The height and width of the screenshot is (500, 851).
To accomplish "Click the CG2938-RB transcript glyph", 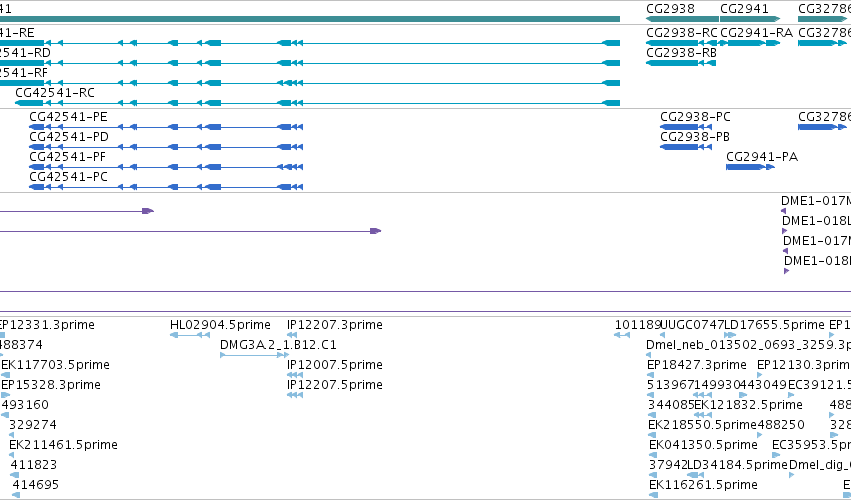I will click(681, 63).
